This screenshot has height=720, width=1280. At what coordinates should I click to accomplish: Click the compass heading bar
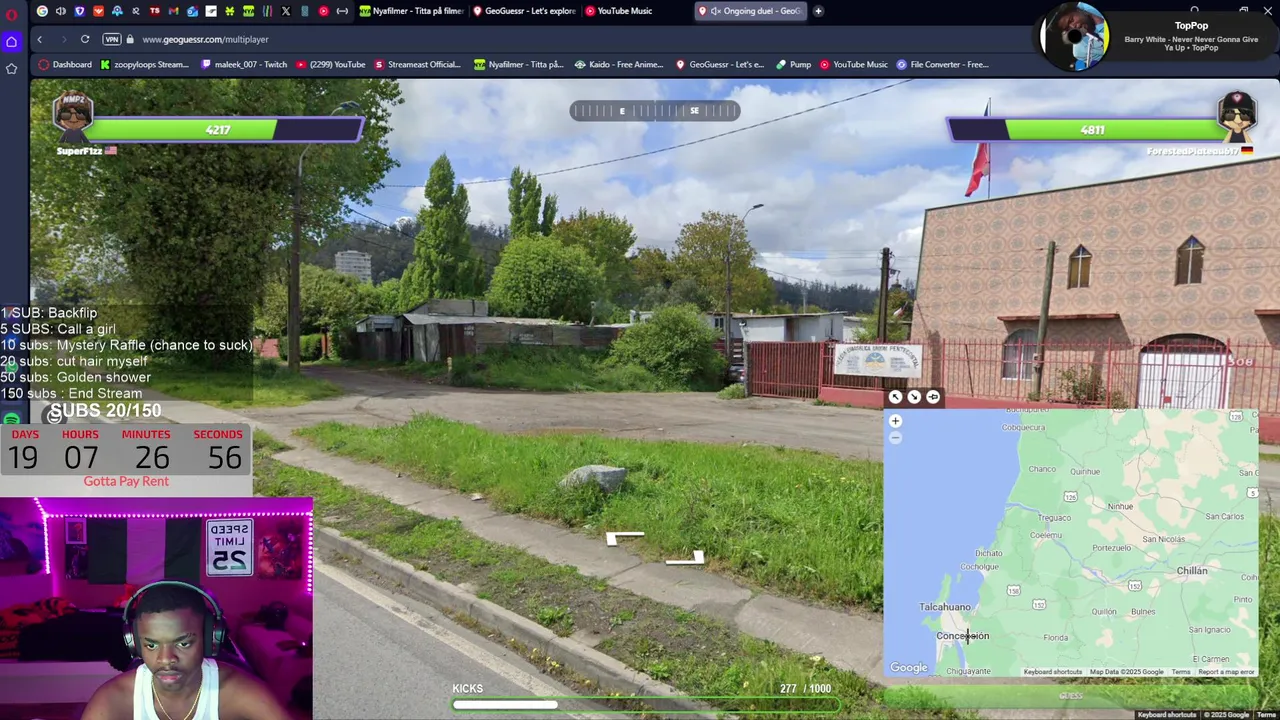coord(655,111)
